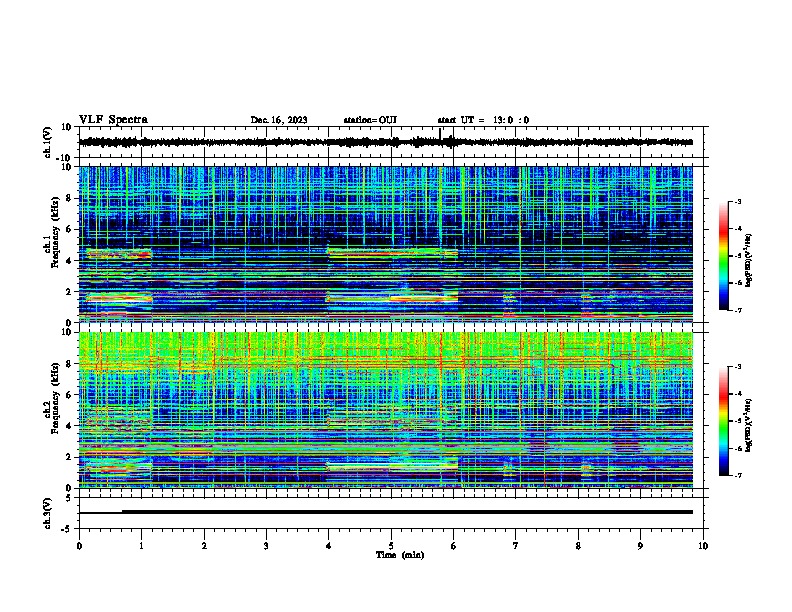Screen dimensions: 792x612
Task: Click time axis tick label '5'
Action: point(391,546)
